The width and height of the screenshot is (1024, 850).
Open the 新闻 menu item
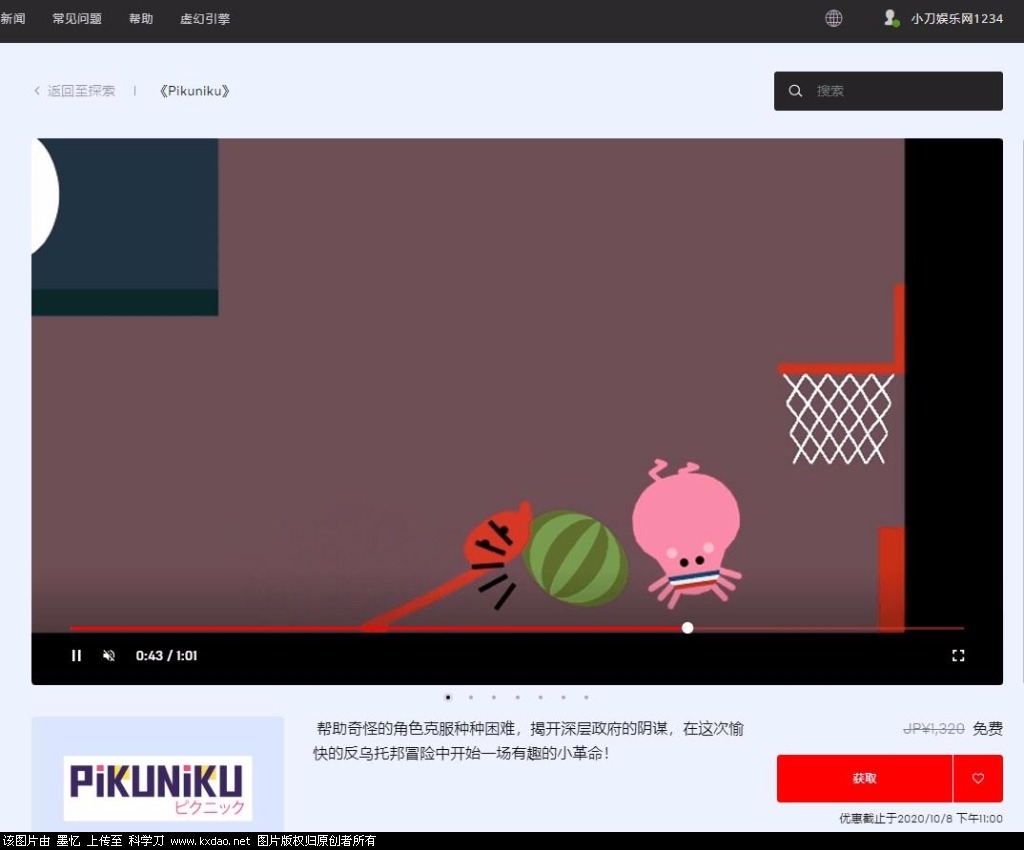point(12,18)
